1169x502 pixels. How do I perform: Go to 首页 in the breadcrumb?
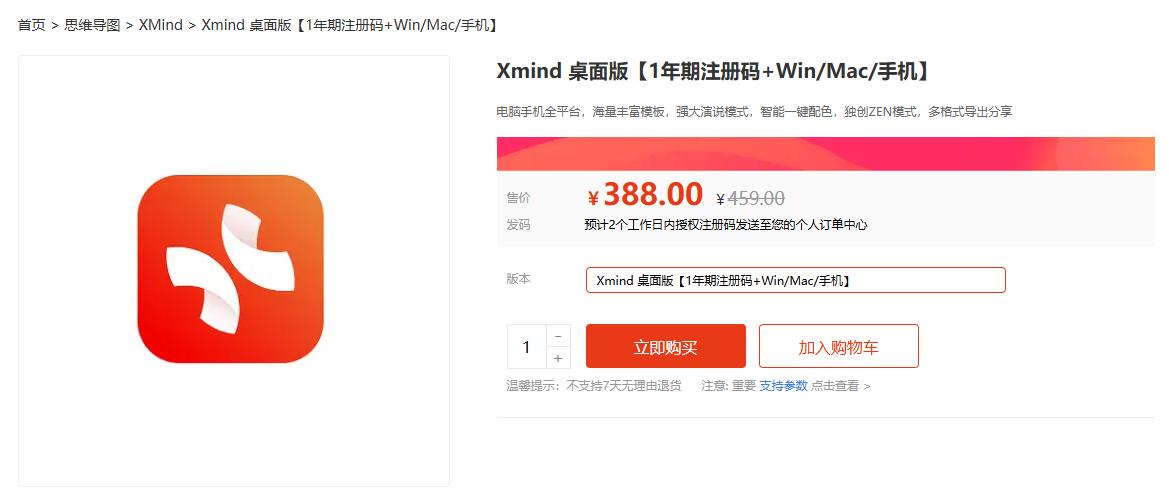(x=32, y=25)
